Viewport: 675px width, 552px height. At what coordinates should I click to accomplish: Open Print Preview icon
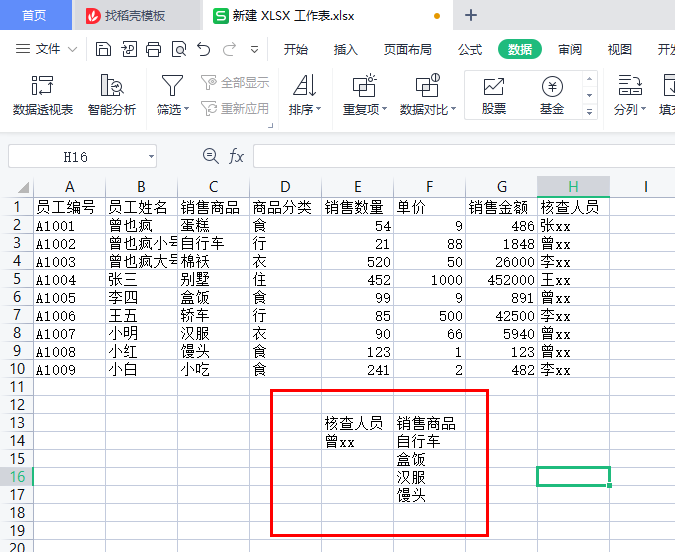[179, 50]
